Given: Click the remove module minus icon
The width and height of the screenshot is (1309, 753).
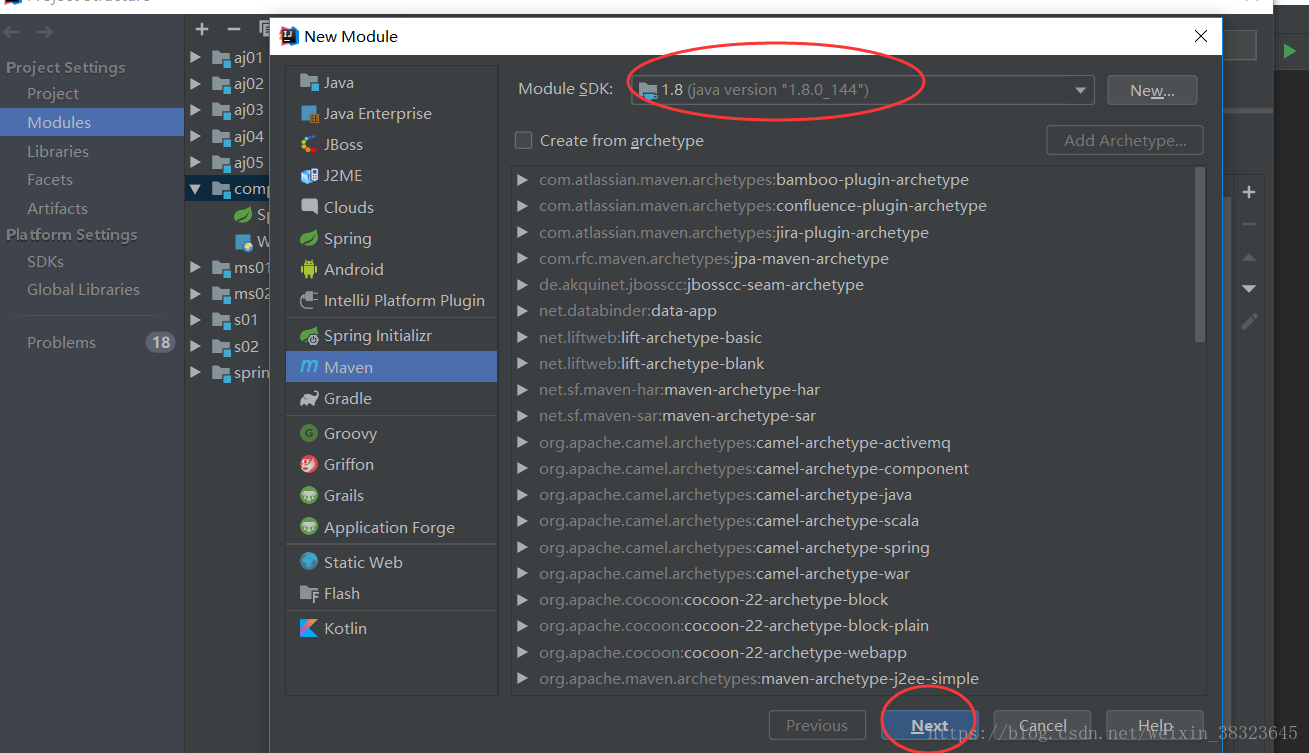Looking at the screenshot, I should pos(233,29).
